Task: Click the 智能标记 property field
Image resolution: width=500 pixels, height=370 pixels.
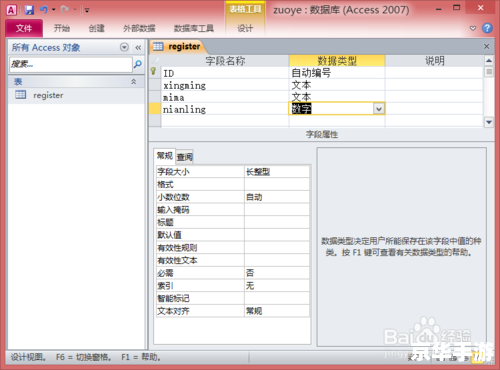Action: click(277, 298)
